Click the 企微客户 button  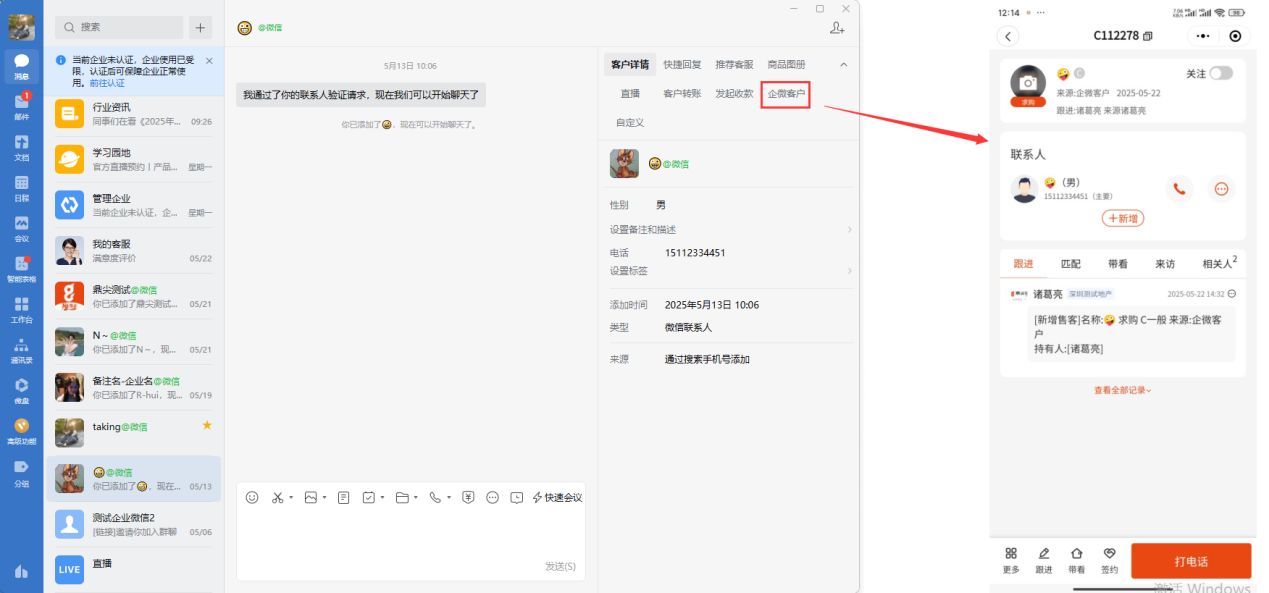[786, 94]
